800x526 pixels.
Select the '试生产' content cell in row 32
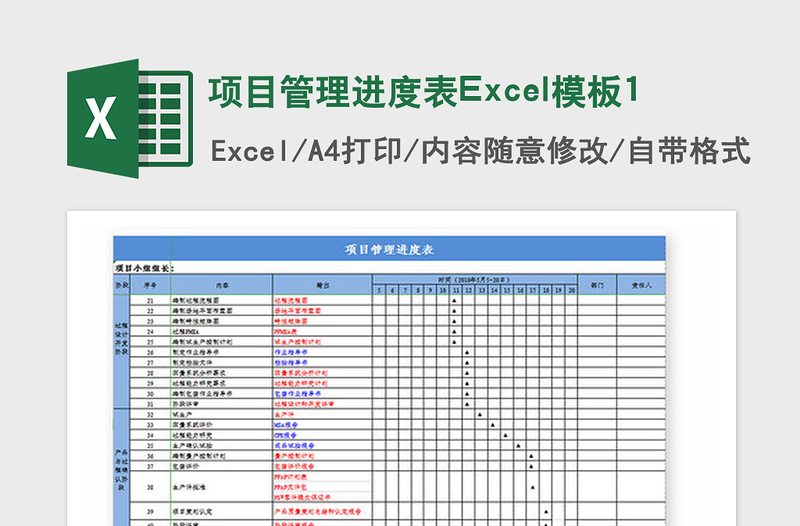[x=221, y=414]
